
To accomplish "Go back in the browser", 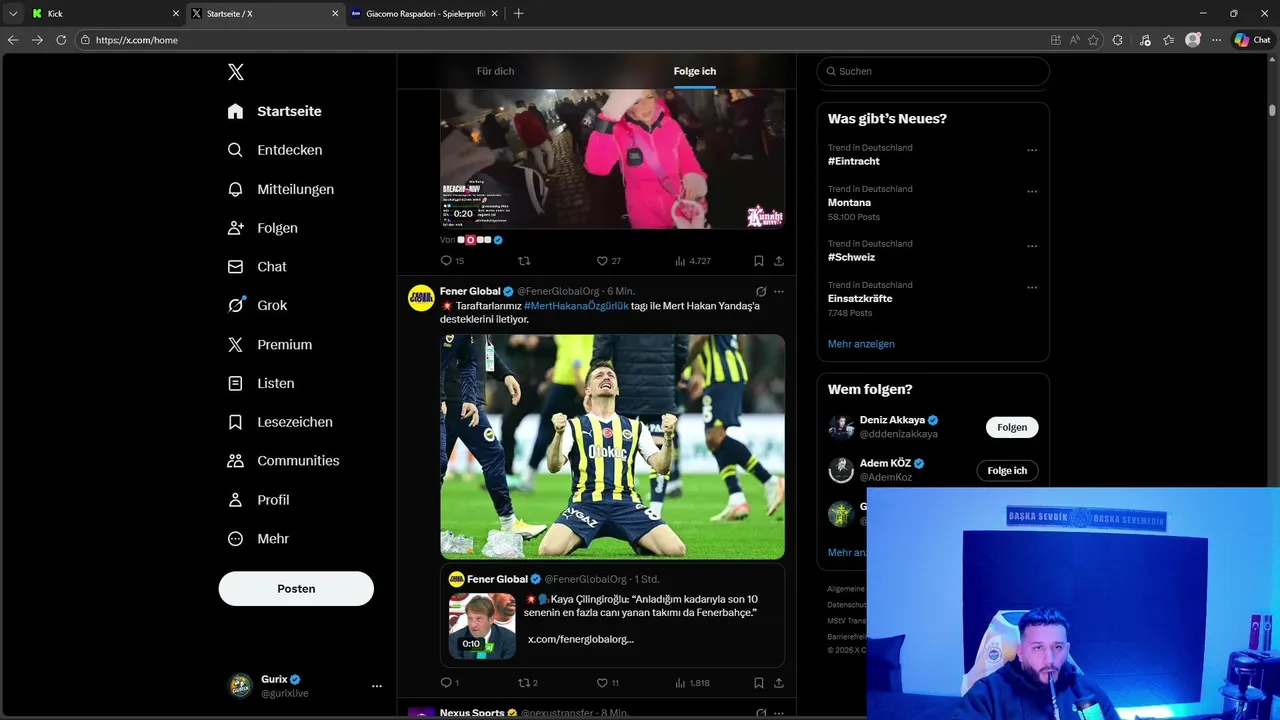I will [13, 40].
